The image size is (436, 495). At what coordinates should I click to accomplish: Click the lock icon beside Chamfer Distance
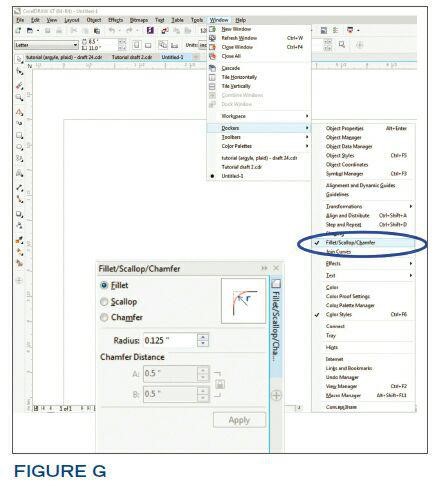[x=219, y=384]
